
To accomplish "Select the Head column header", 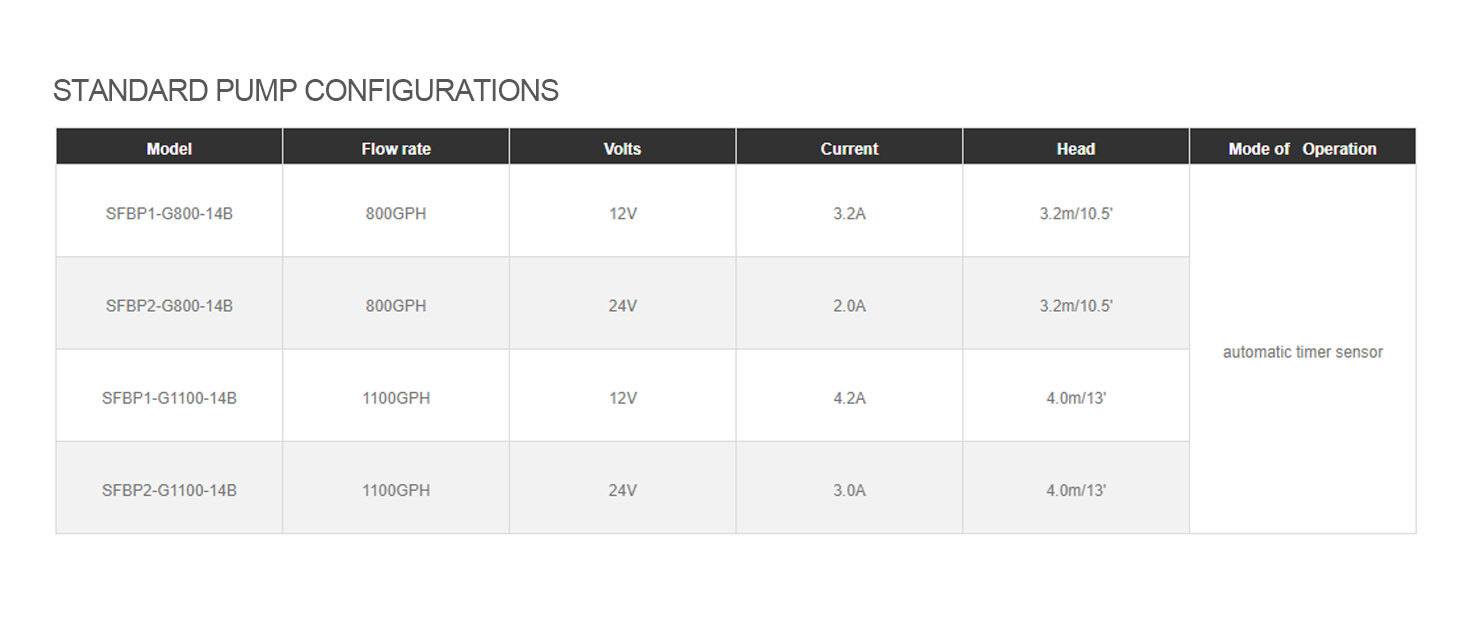I will click(x=1076, y=149).
